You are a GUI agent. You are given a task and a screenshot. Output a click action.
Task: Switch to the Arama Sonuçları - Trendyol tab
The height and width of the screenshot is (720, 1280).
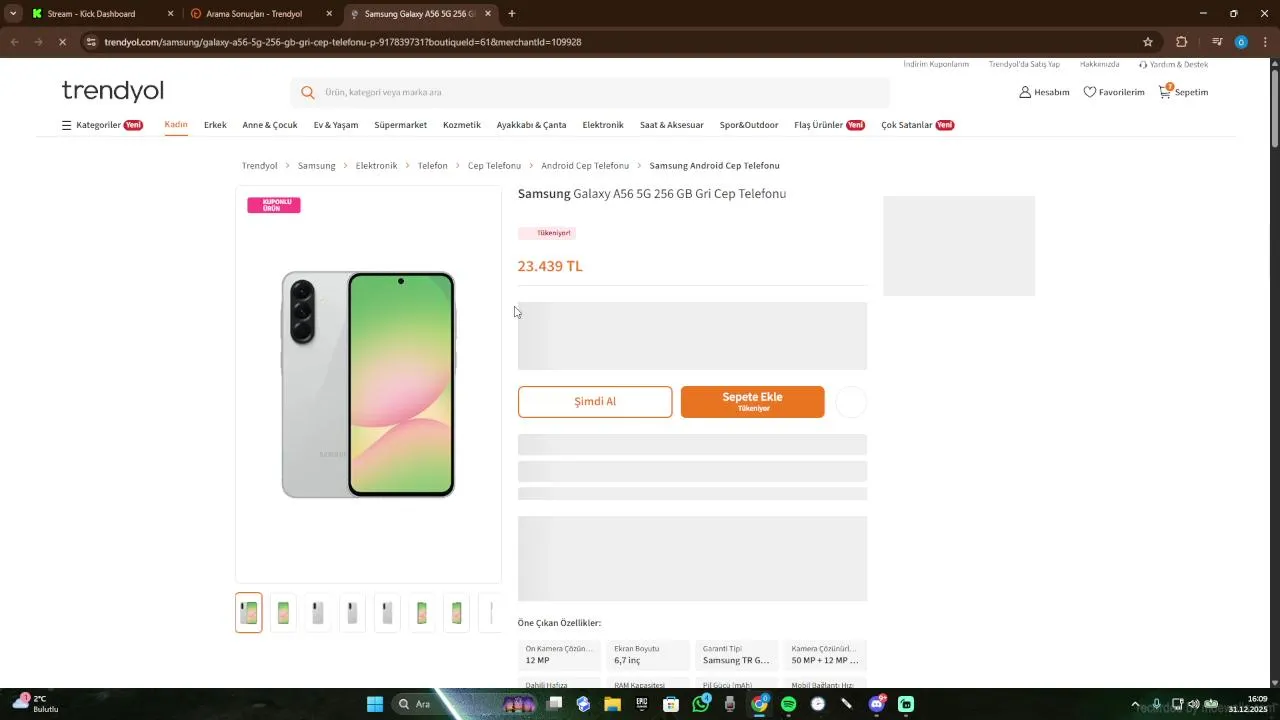(x=254, y=14)
